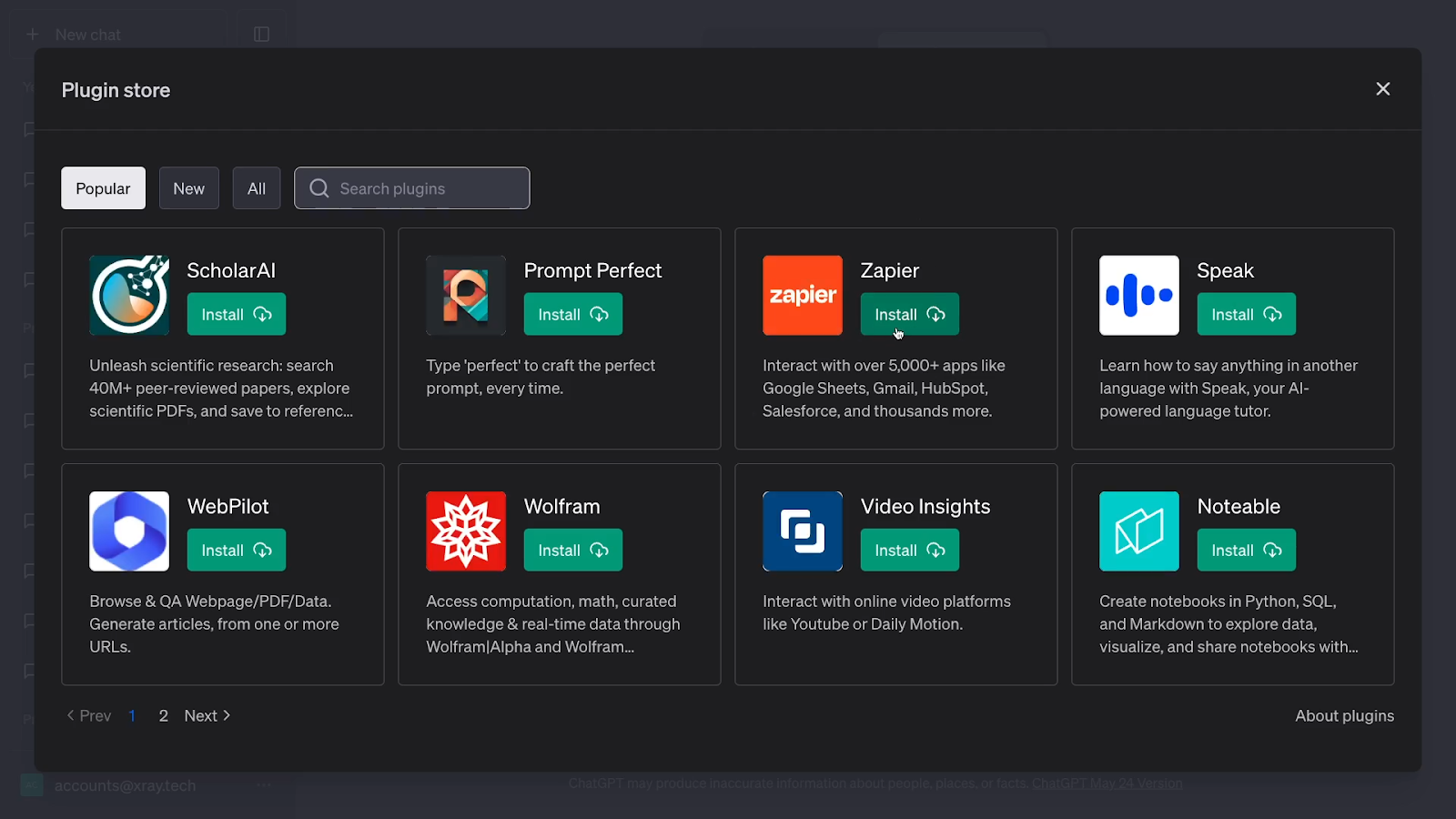Go to the Prev page
The image size is (1456, 819).
tap(89, 716)
